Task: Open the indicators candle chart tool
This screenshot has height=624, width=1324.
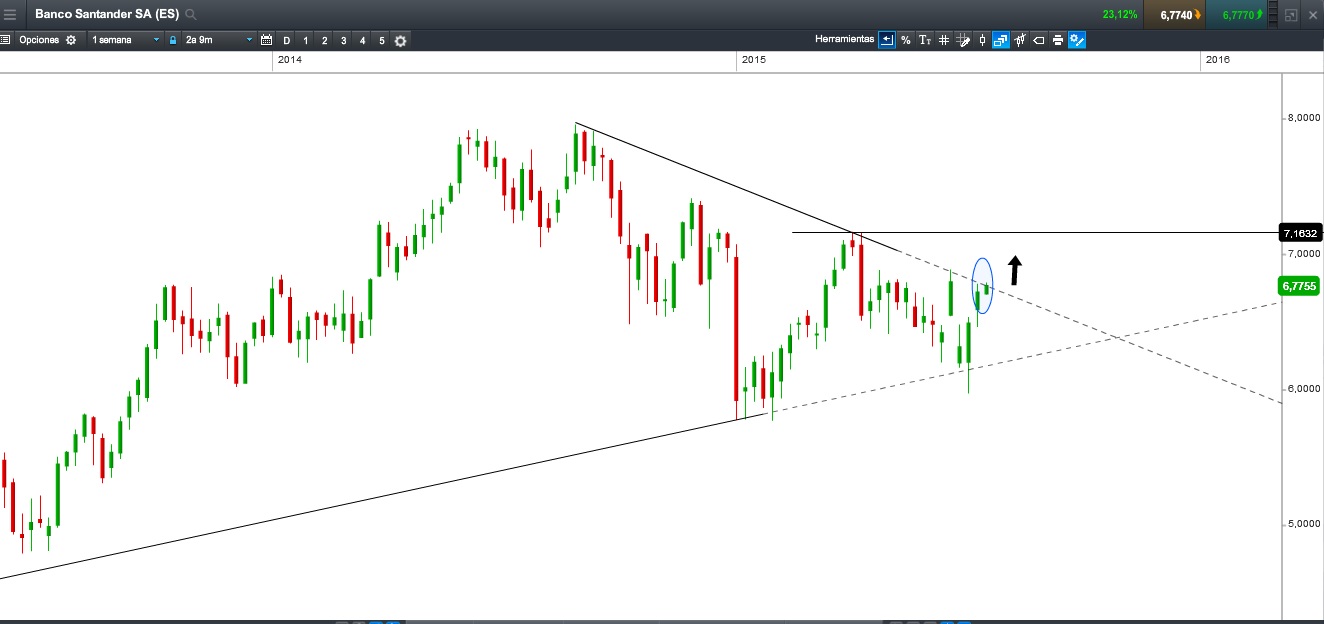Action: 1020,40
